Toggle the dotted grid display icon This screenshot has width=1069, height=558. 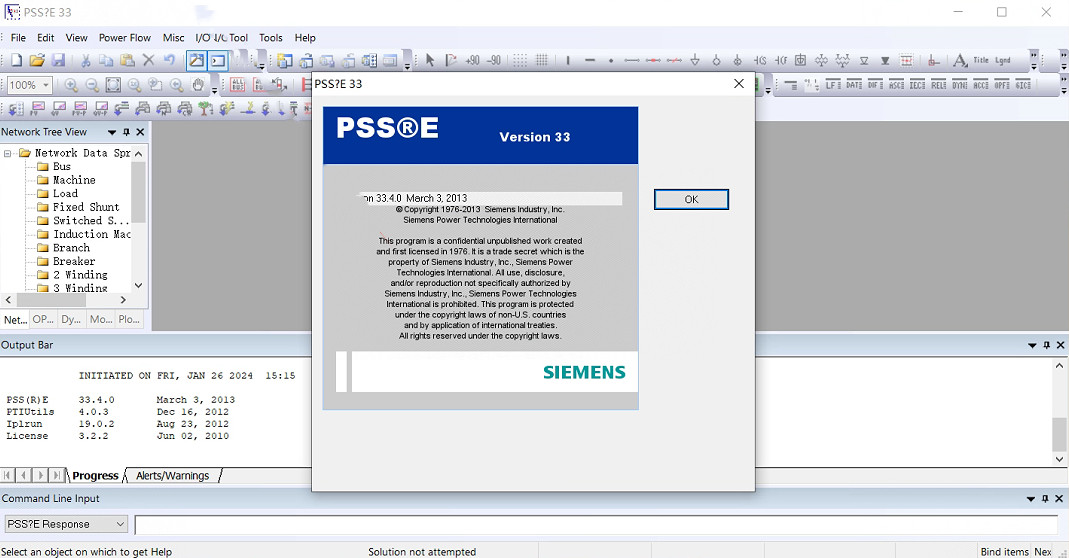click(x=520, y=61)
